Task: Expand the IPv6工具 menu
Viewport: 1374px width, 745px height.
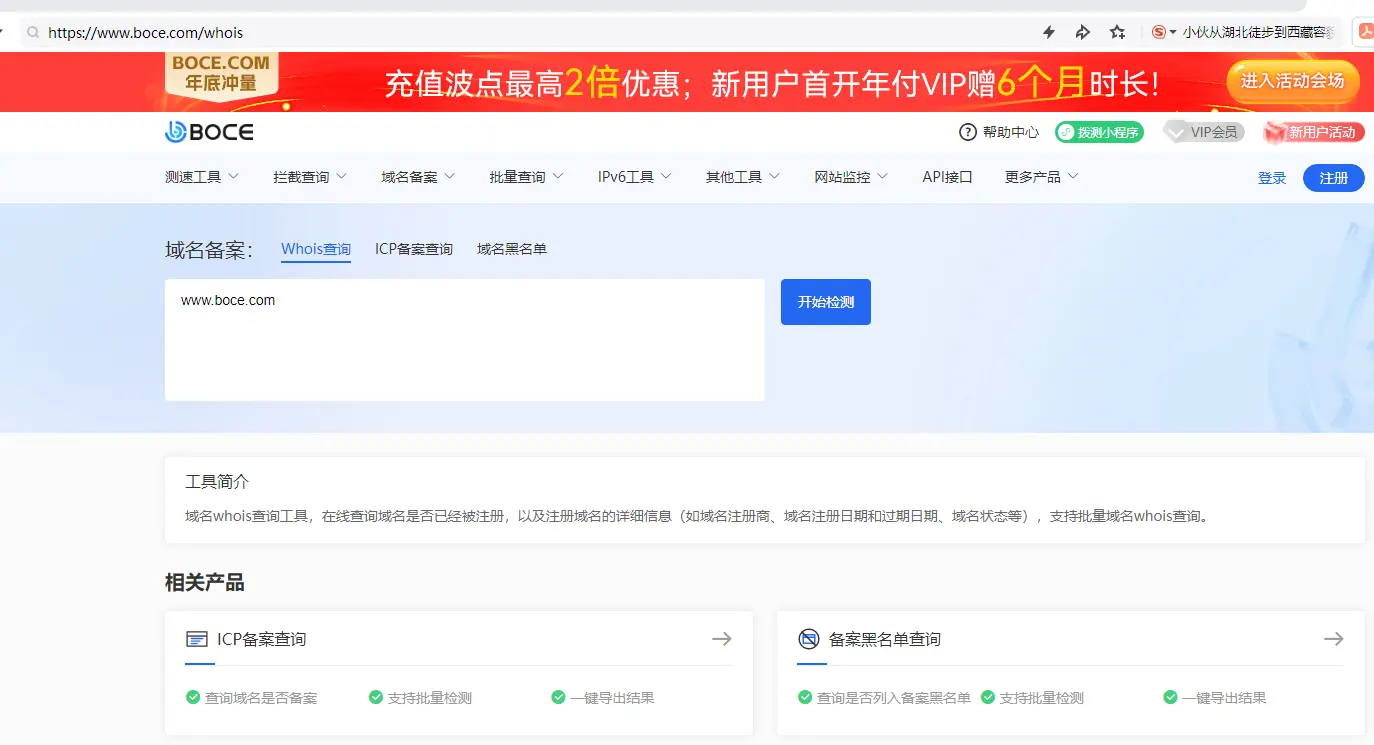Action: pos(634,177)
